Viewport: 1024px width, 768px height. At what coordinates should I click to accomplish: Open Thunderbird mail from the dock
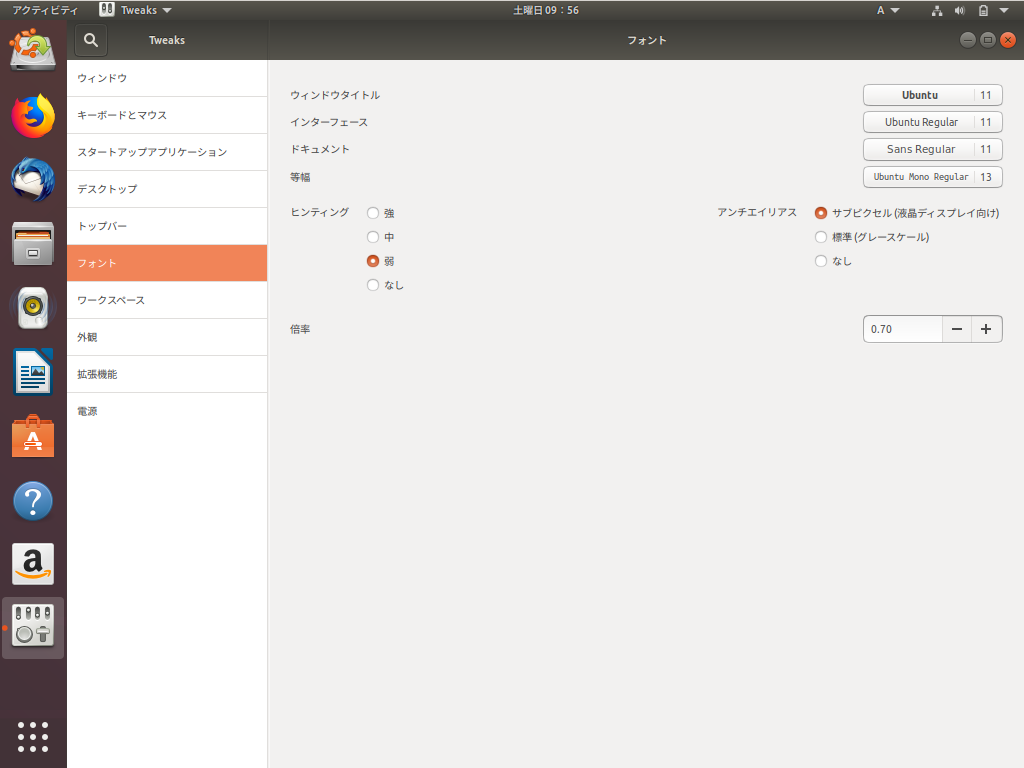click(33, 180)
